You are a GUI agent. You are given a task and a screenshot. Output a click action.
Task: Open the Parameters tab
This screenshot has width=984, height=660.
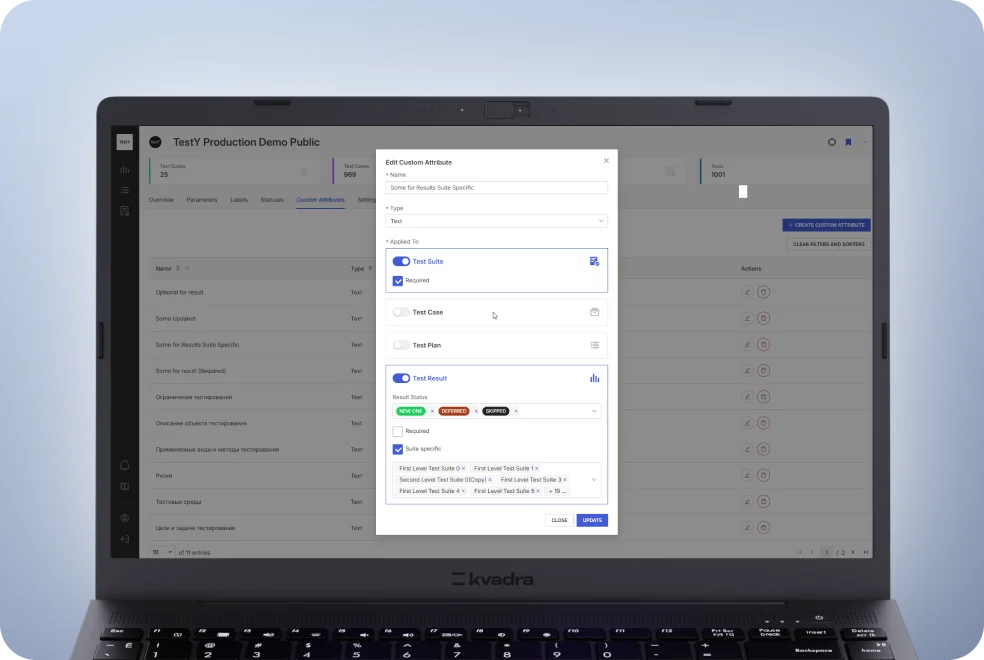click(201, 200)
